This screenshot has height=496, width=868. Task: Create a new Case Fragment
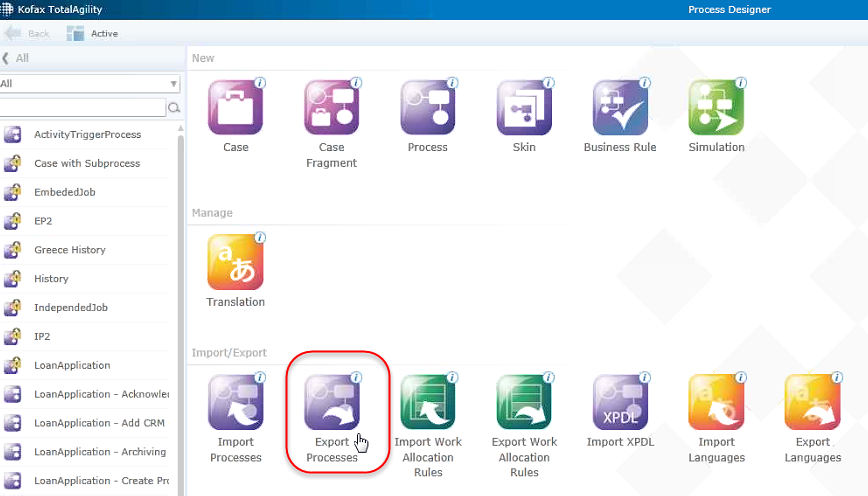pos(332,108)
